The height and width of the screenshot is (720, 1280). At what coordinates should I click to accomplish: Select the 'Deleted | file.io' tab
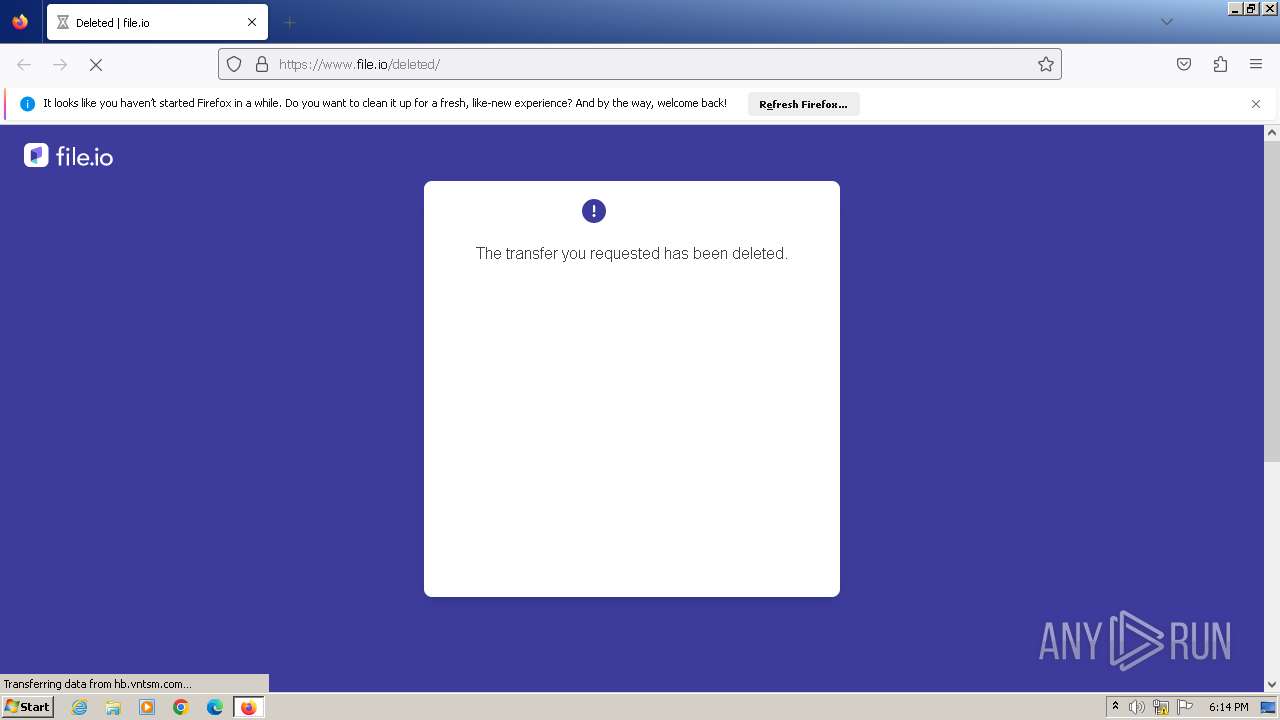click(x=157, y=22)
